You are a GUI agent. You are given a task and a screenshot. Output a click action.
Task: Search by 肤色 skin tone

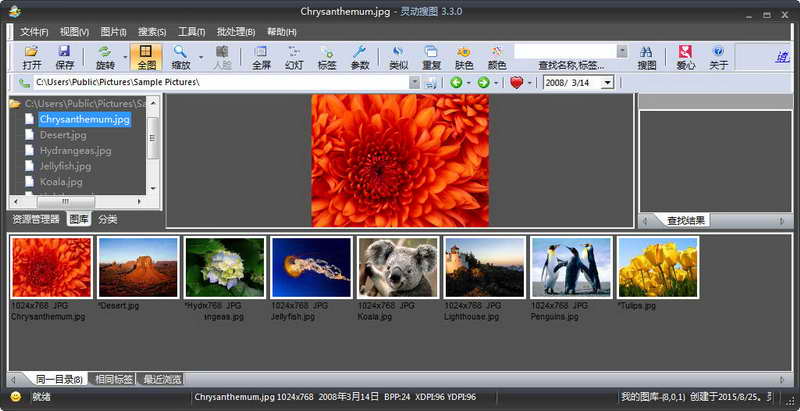click(464, 57)
